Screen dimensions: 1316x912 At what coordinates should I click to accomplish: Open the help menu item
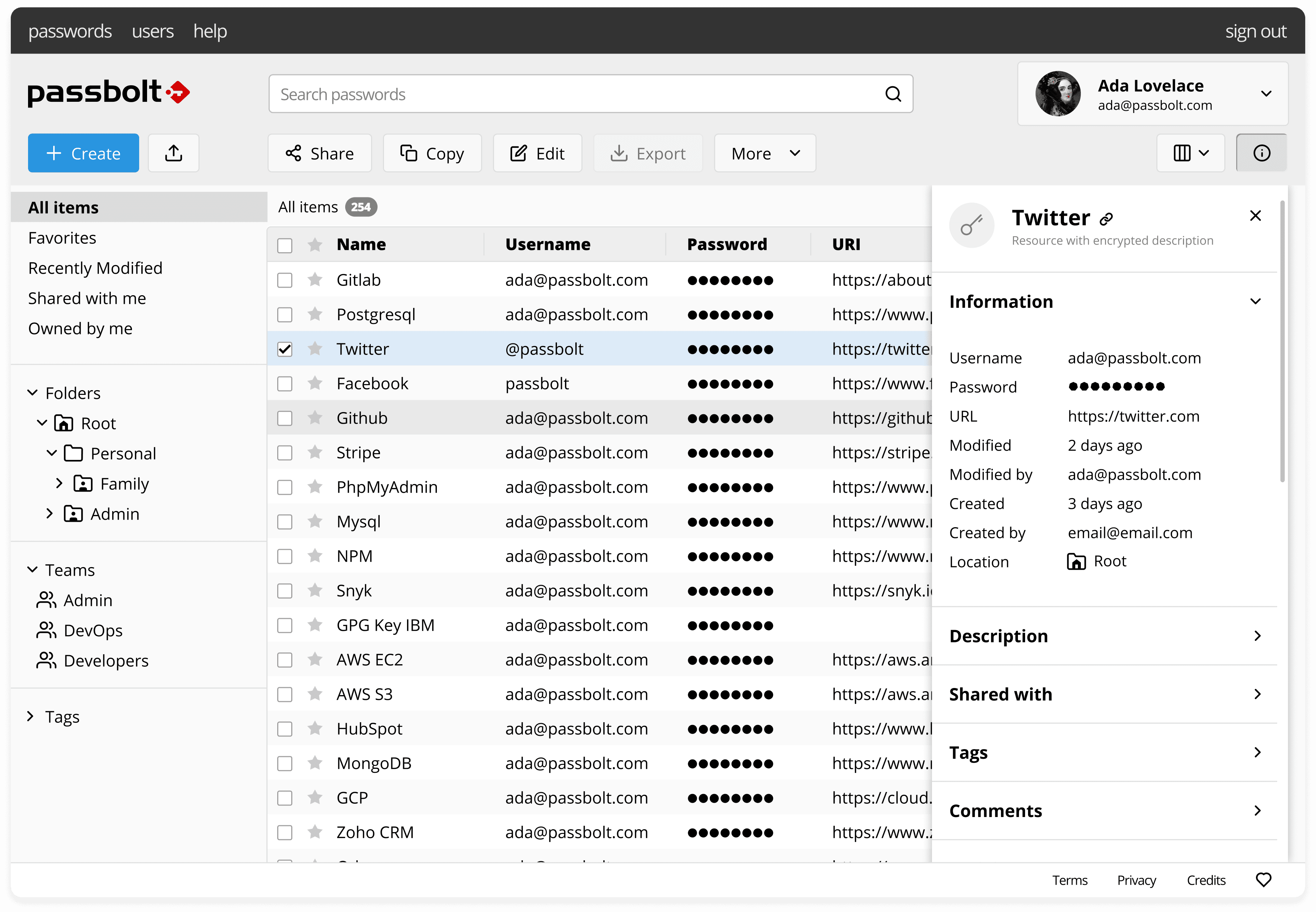(210, 31)
